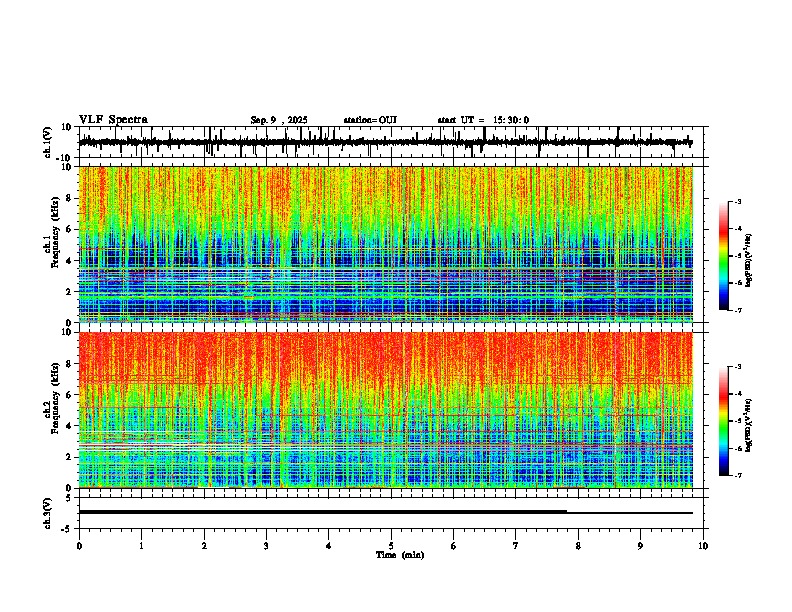Click the "7" minute tick label
The image size is (792, 612).
point(516,546)
